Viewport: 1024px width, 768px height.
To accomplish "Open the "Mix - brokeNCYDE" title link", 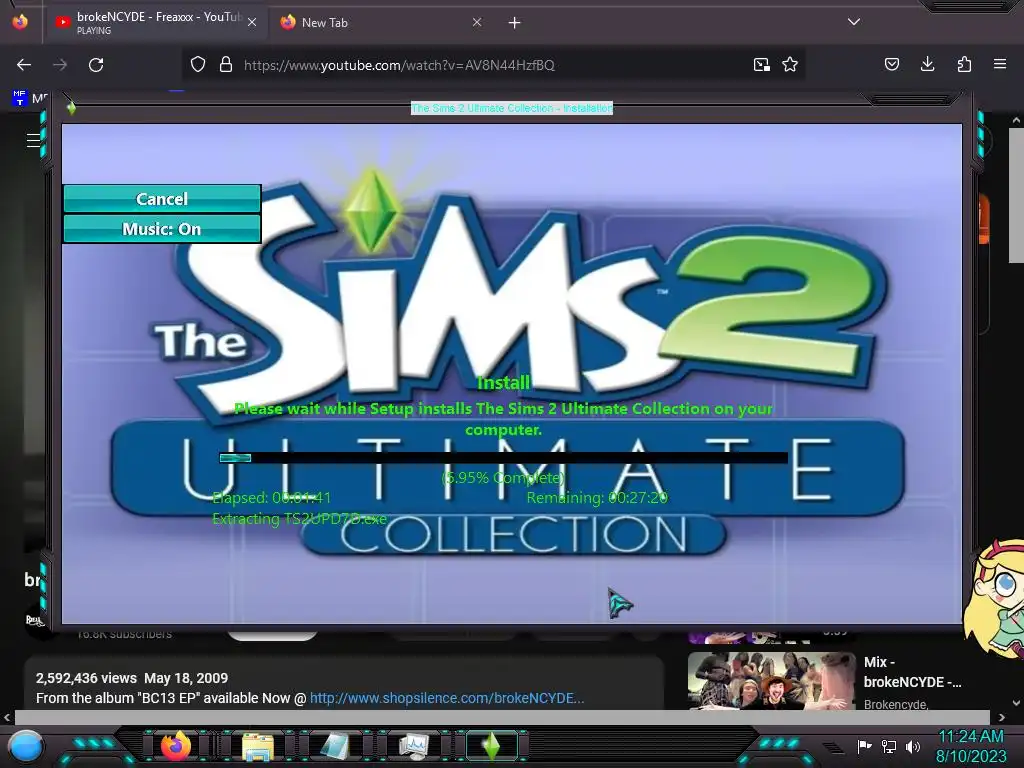I will click(x=912, y=672).
